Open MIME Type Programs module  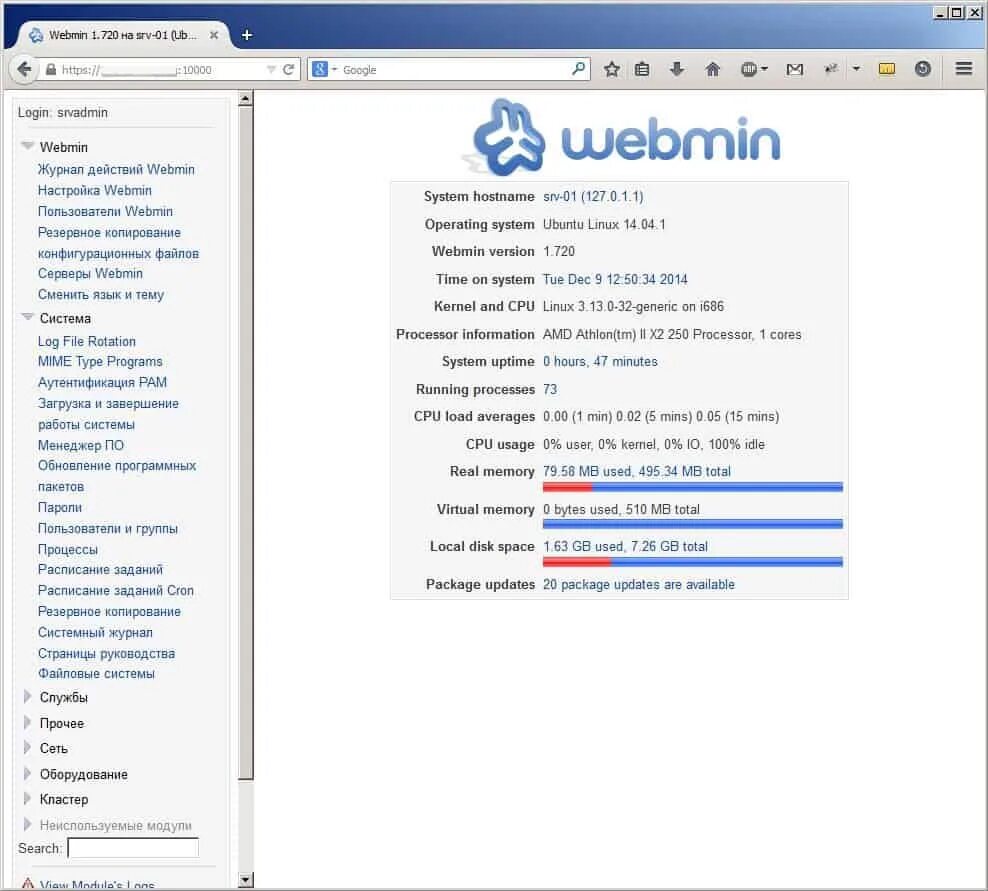coord(100,362)
